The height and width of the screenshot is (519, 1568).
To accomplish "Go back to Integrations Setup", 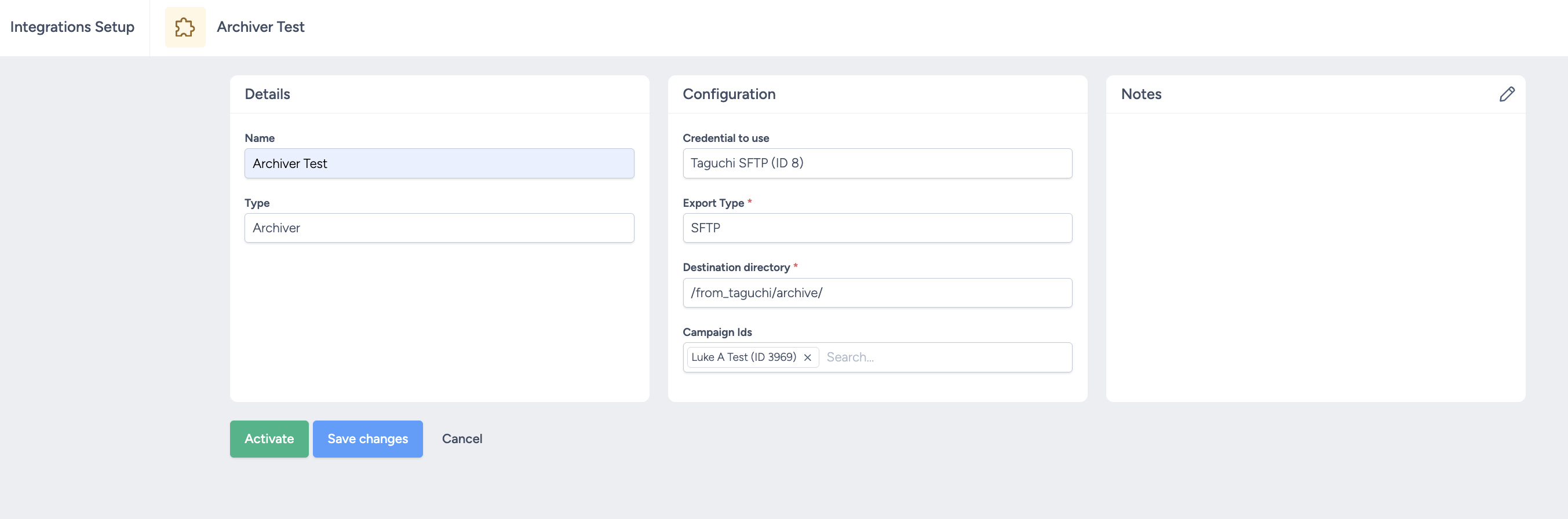I will point(72,27).
